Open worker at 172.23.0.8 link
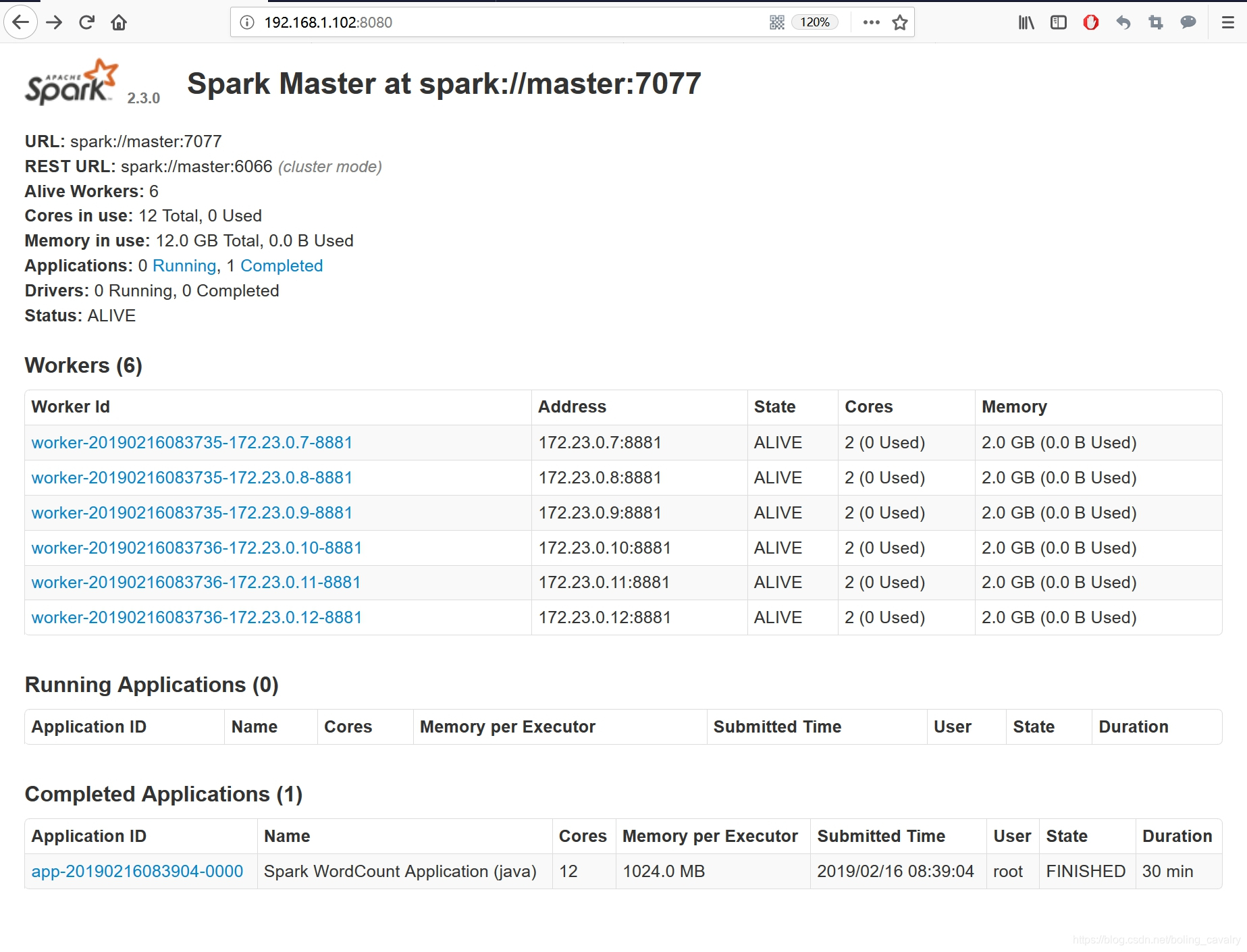 192,477
